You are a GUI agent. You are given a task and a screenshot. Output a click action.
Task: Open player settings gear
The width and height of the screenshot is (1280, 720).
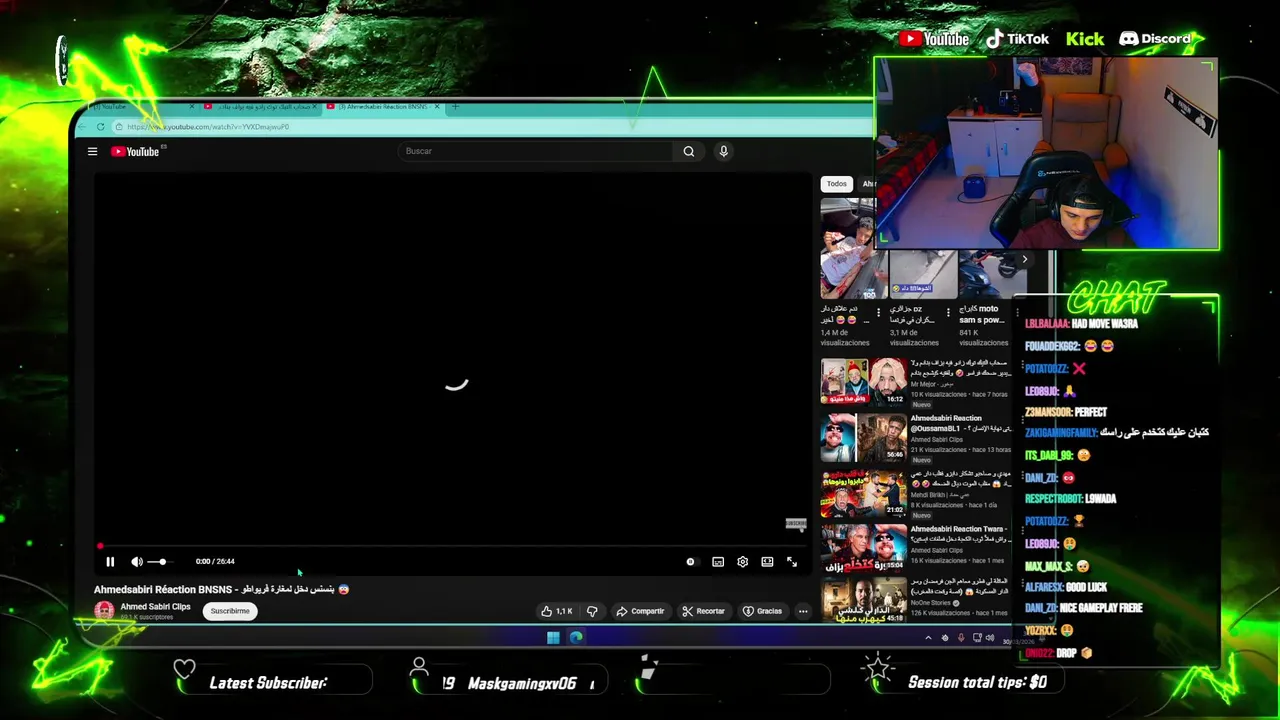click(x=742, y=562)
